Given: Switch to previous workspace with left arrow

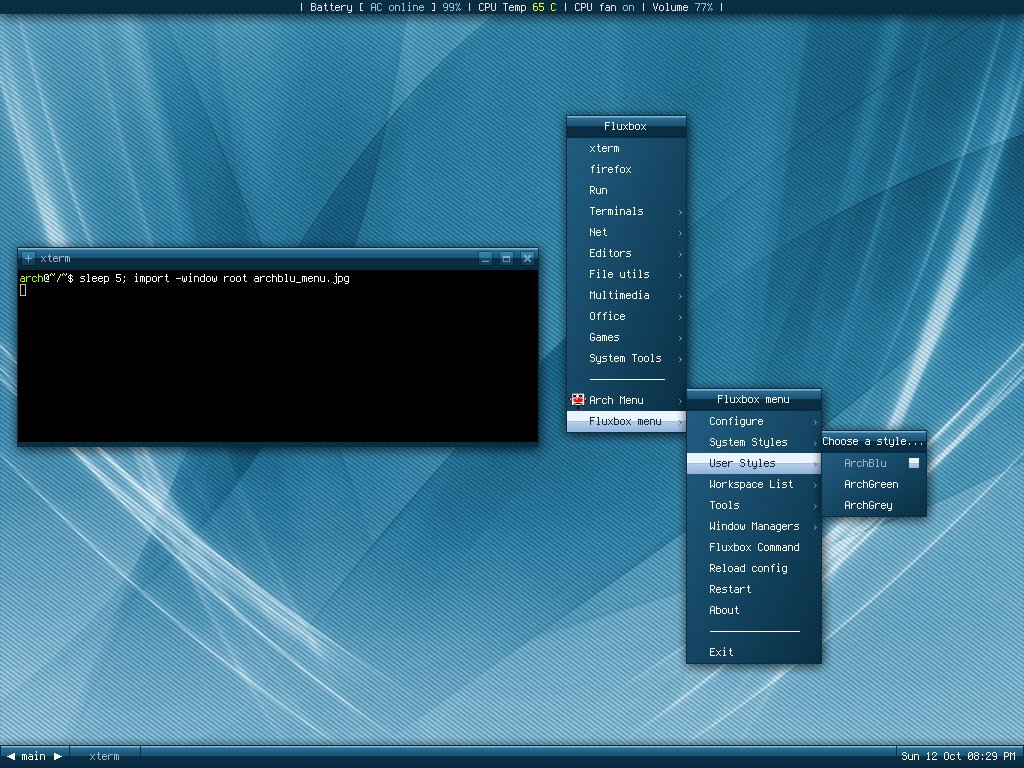Looking at the screenshot, I should coord(10,756).
